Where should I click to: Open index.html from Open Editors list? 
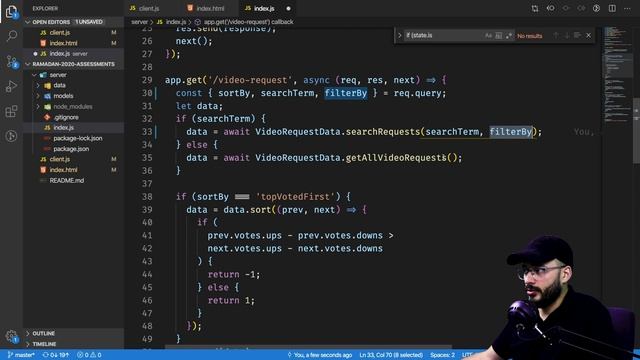(63, 43)
